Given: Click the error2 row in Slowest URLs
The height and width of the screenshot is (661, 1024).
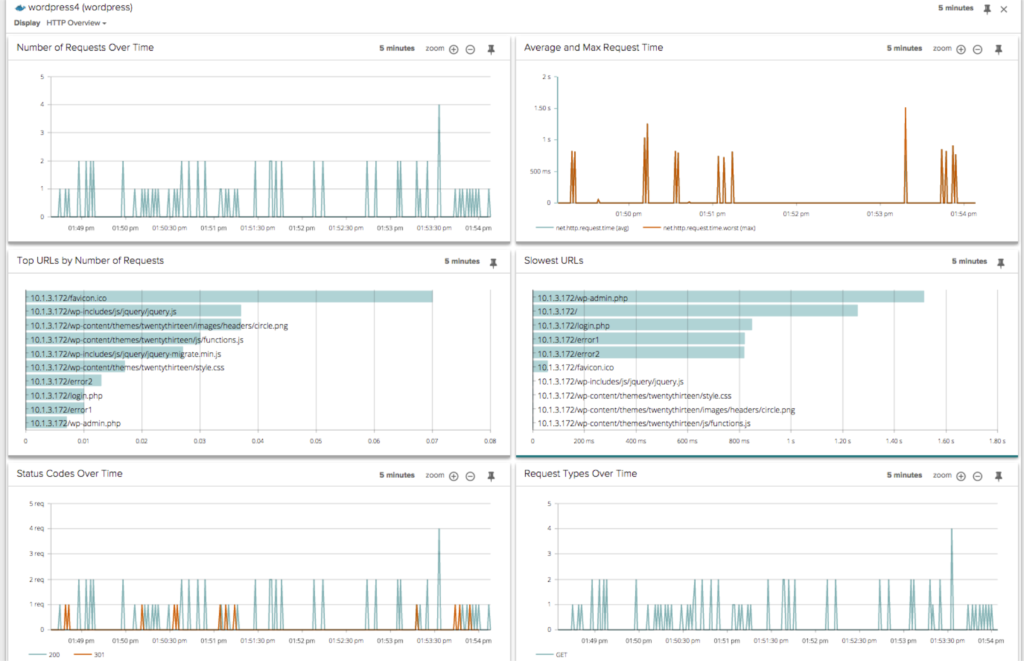Looking at the screenshot, I should (x=639, y=353).
